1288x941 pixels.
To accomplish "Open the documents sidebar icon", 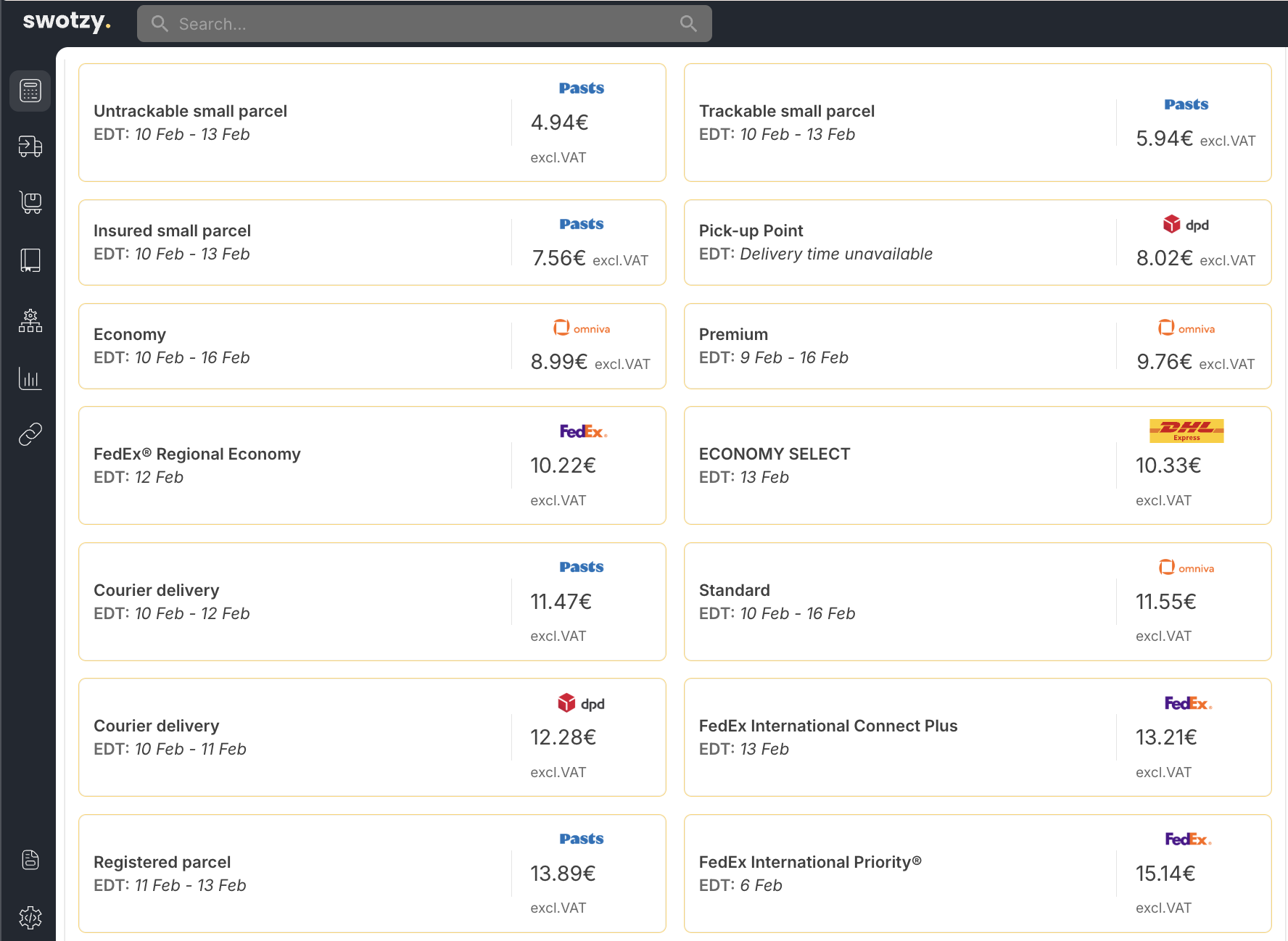I will point(30,860).
